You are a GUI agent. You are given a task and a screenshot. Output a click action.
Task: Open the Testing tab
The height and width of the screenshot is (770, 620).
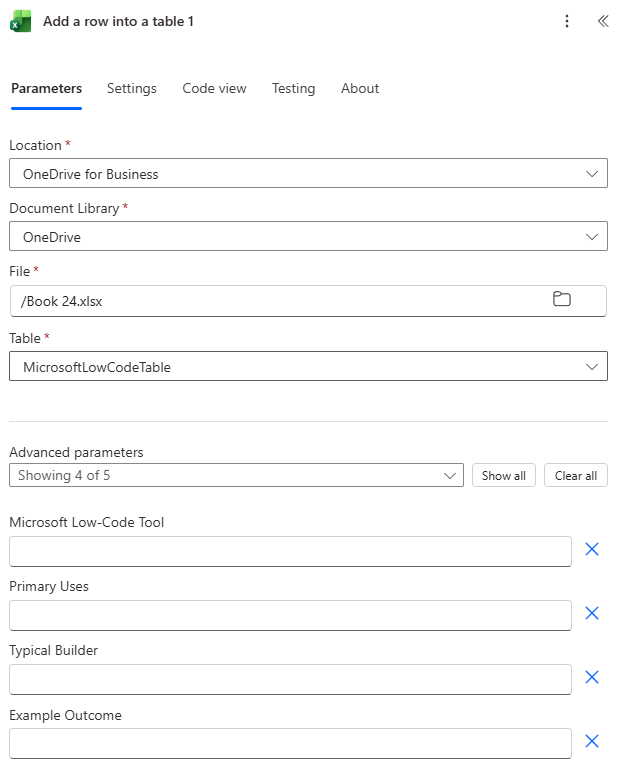point(294,88)
